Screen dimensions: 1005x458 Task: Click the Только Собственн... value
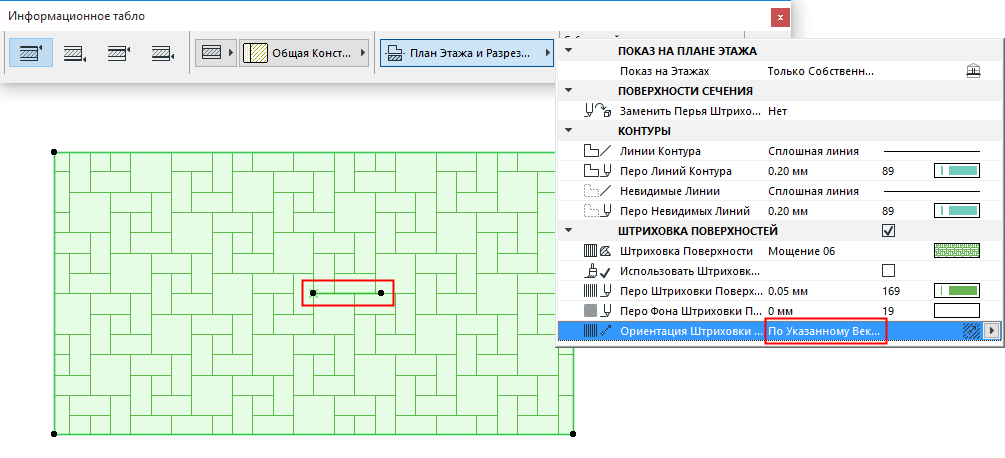tap(821, 71)
